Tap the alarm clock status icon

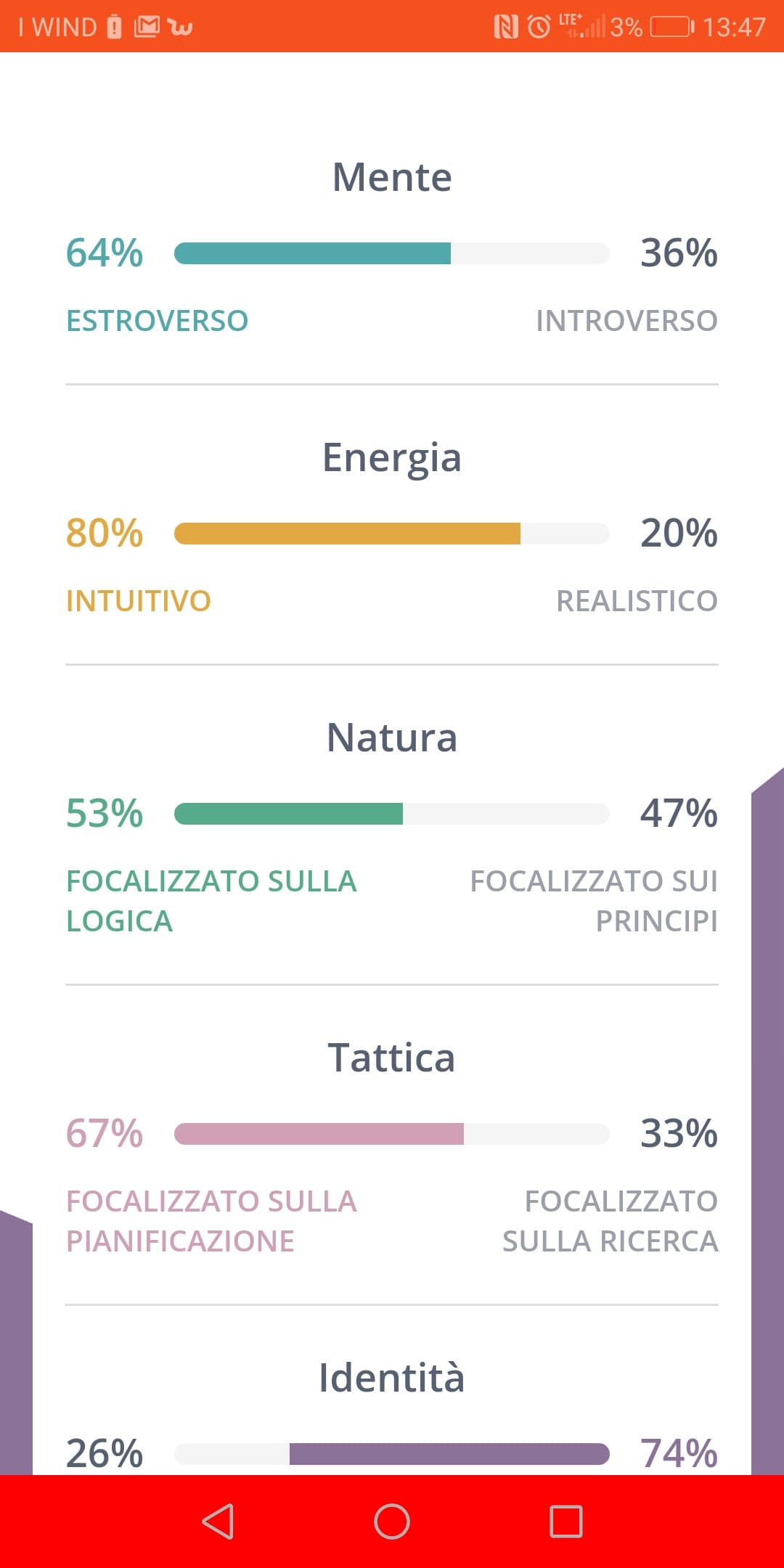tap(539, 27)
